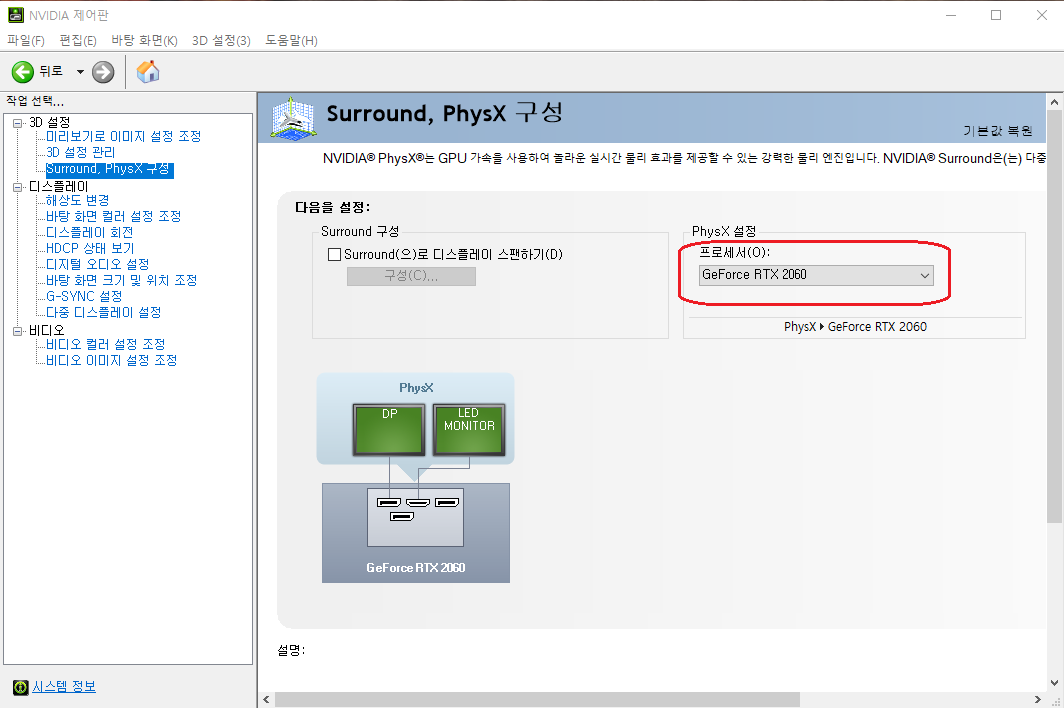This screenshot has width=1064, height=708.
Task: Click the horizontal scrollbar left arrow
Action: pyautogui.click(x=266, y=699)
